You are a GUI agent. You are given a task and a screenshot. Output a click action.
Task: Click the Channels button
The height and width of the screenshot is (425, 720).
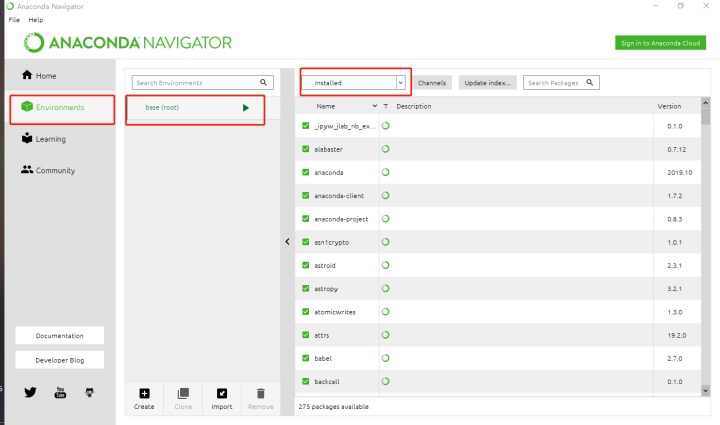tap(432, 83)
